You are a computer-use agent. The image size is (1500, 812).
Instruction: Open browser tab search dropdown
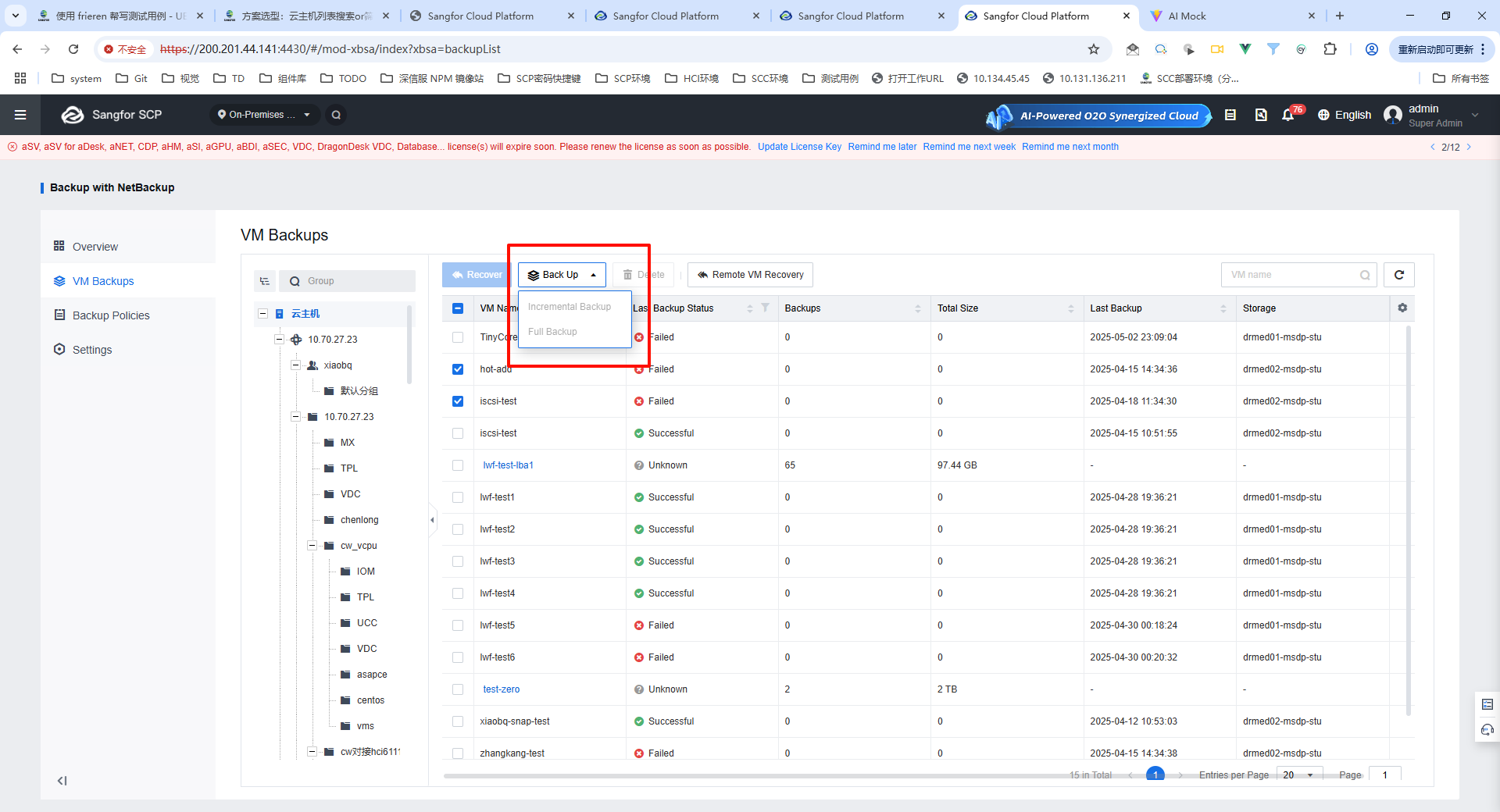16,16
